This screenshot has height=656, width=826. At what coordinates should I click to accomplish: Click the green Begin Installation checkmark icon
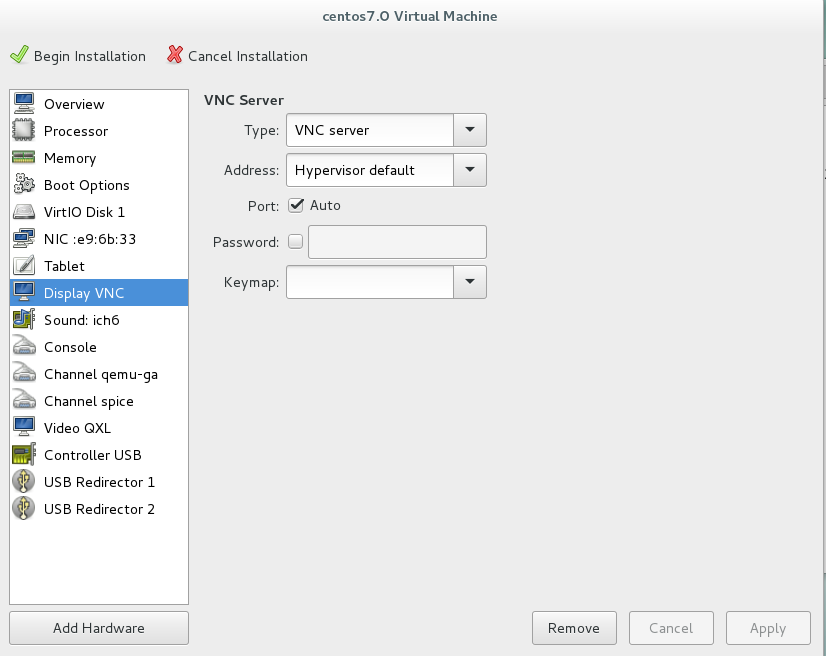18,56
